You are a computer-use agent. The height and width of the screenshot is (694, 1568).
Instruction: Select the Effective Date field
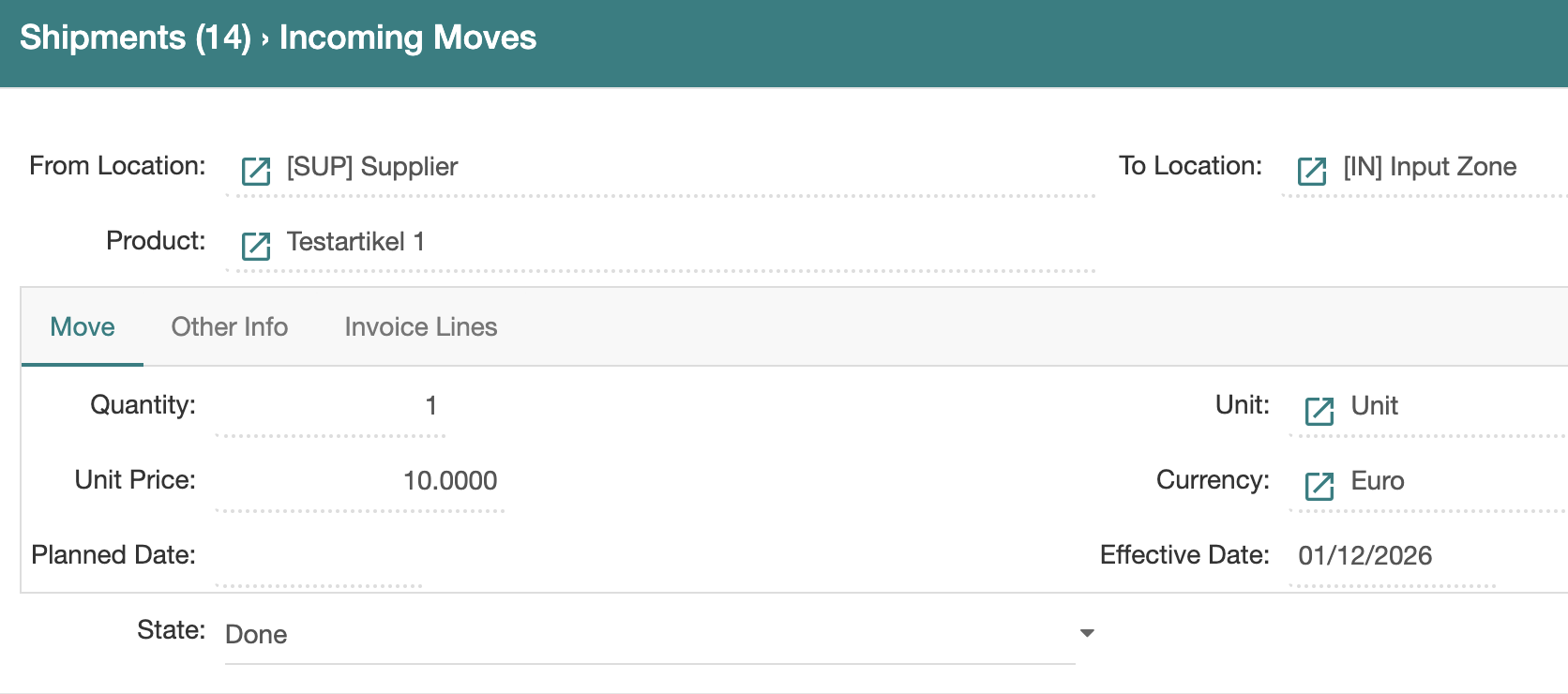coord(1392,556)
